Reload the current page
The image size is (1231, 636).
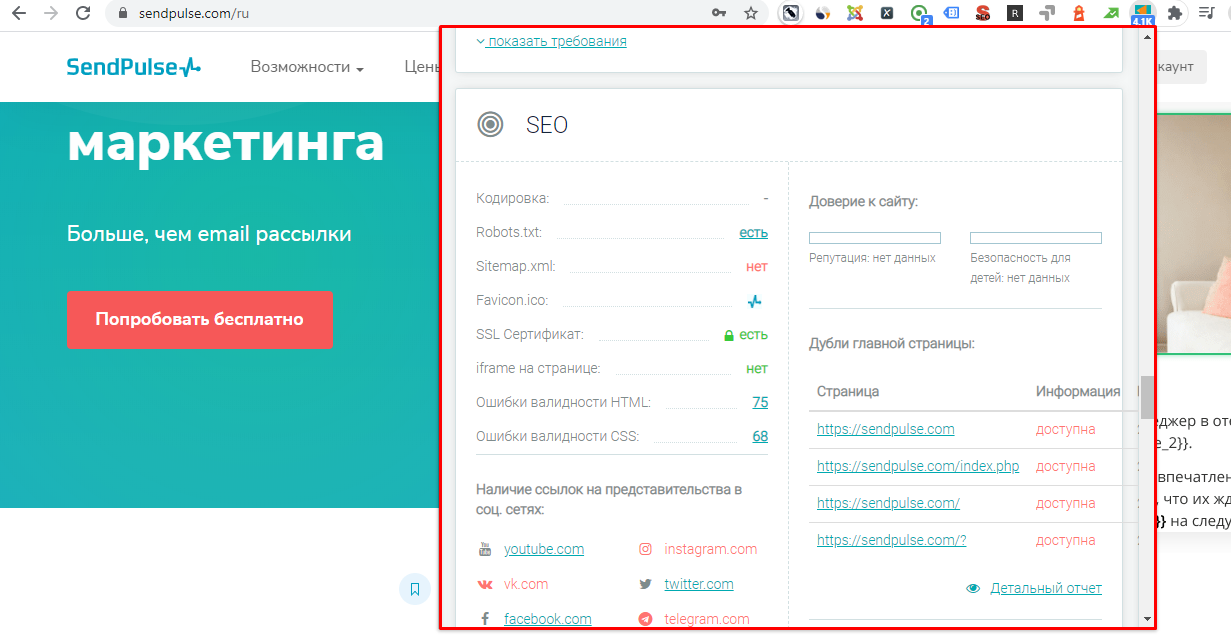tap(84, 13)
